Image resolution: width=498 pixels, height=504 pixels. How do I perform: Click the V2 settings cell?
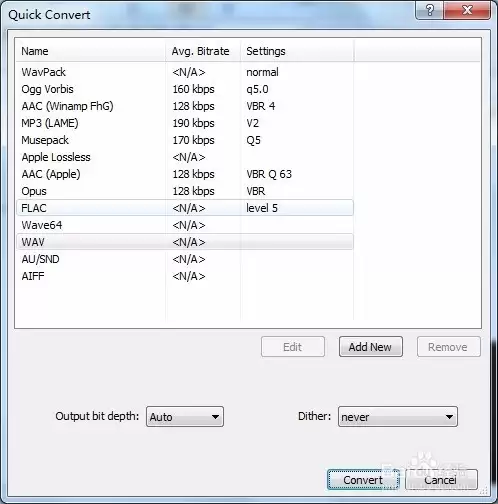click(x=253, y=123)
